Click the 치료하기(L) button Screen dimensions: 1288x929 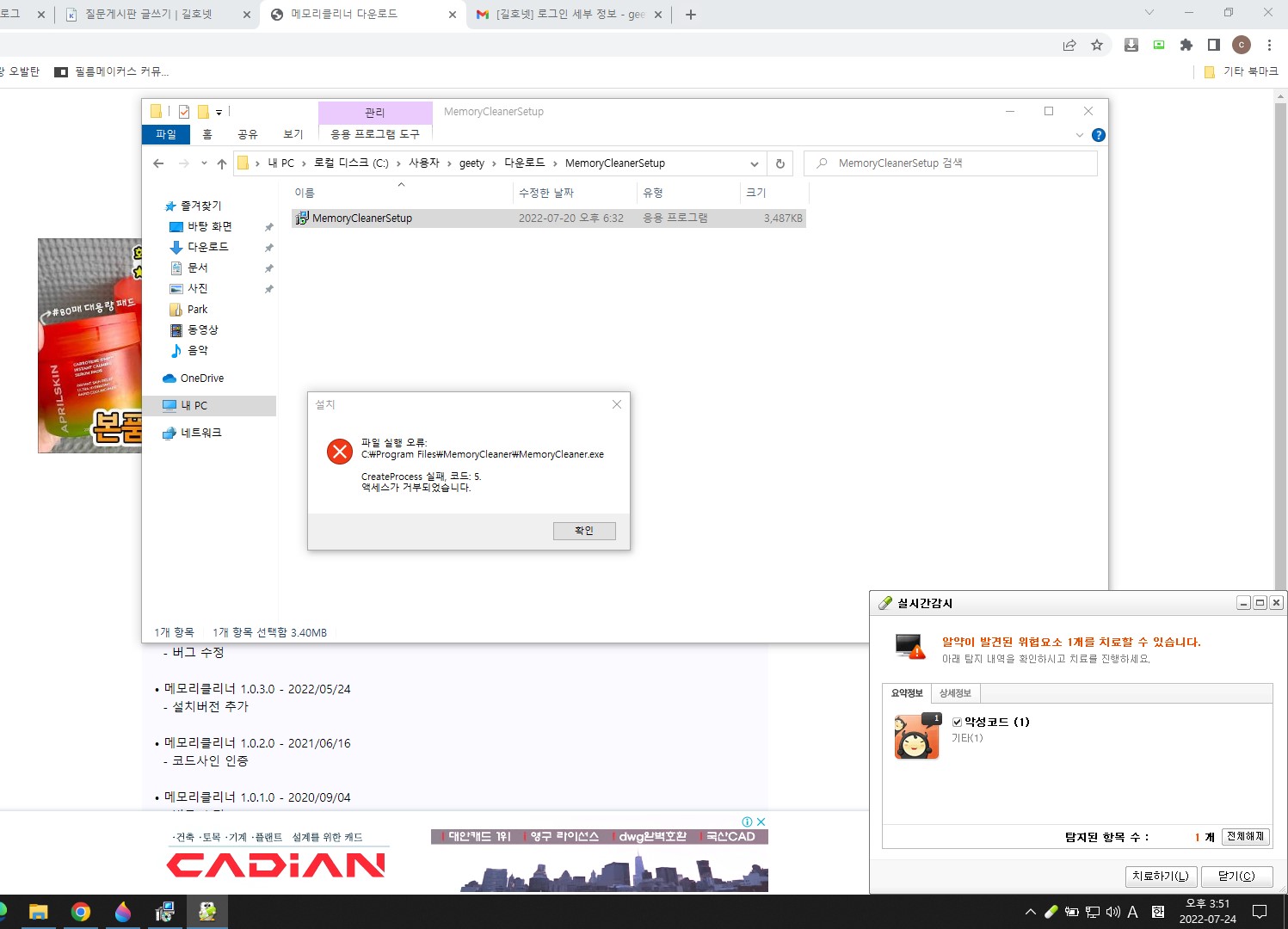pos(1161,876)
